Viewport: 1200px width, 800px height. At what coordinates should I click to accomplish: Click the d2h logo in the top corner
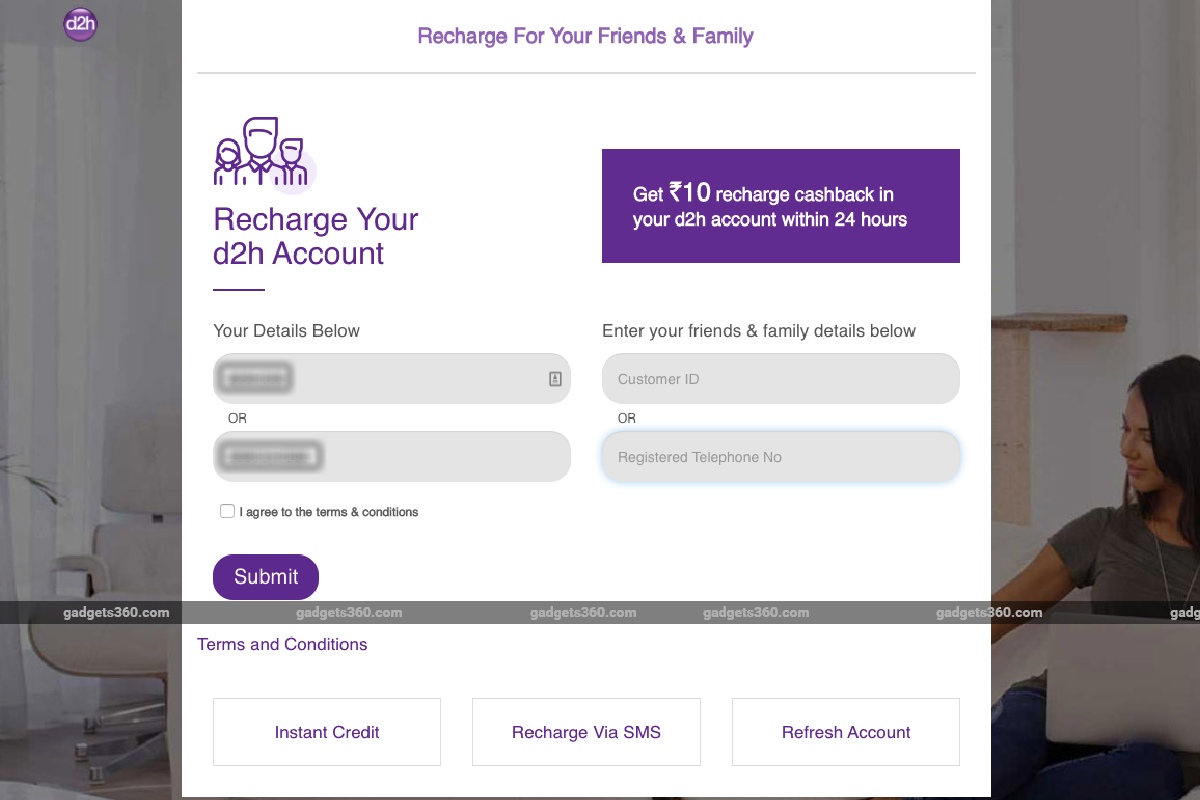(80, 24)
